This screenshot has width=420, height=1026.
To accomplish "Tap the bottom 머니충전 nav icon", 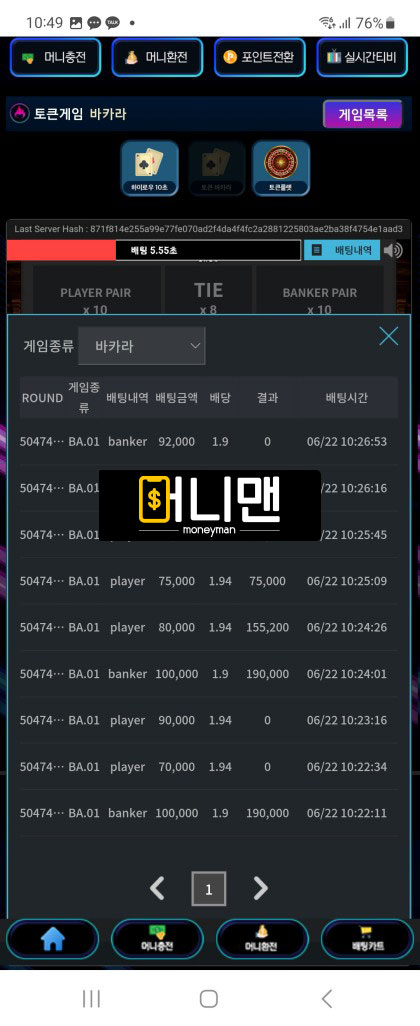I will pyautogui.click(x=157, y=940).
